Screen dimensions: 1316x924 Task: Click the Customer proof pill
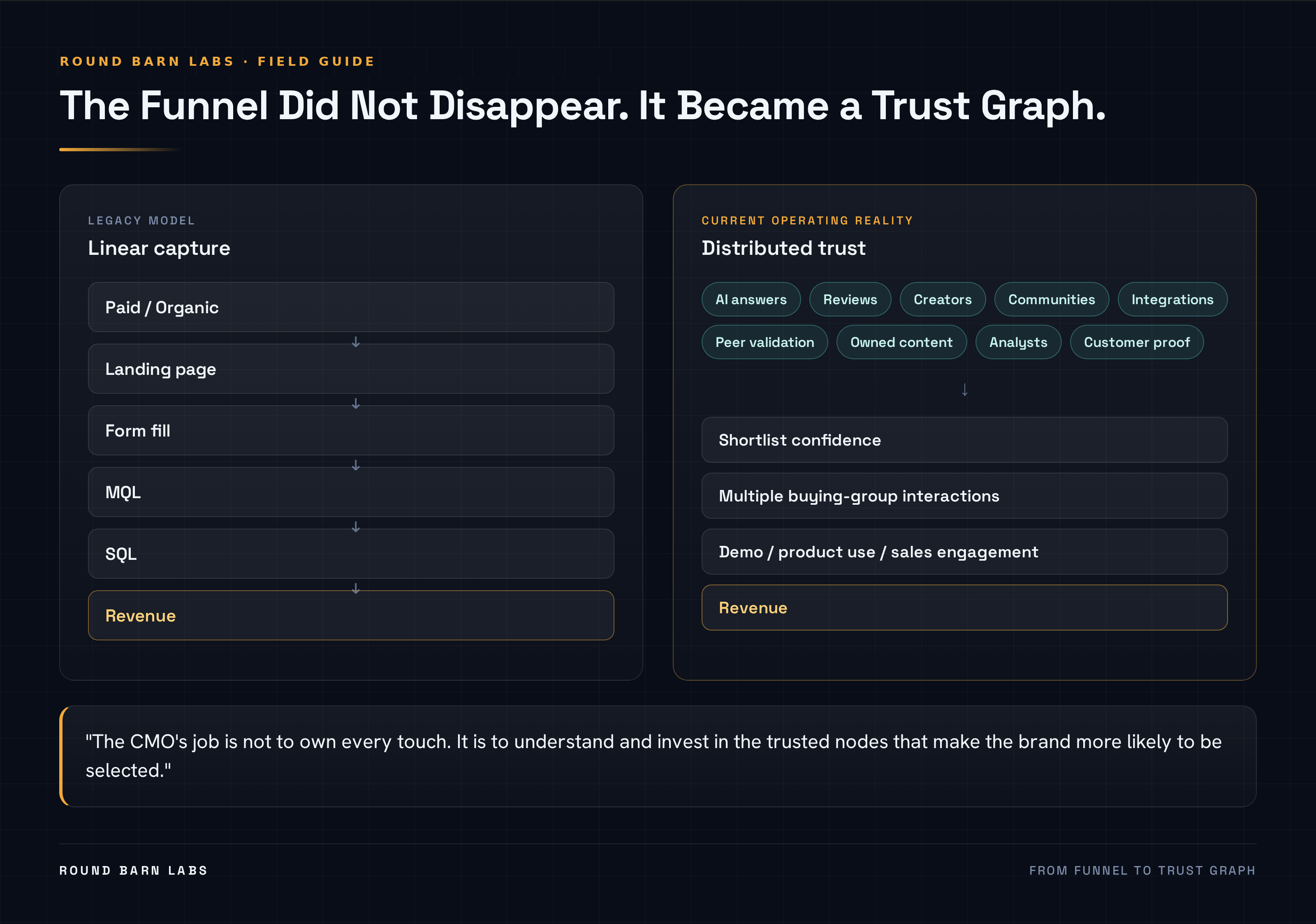tap(1137, 342)
